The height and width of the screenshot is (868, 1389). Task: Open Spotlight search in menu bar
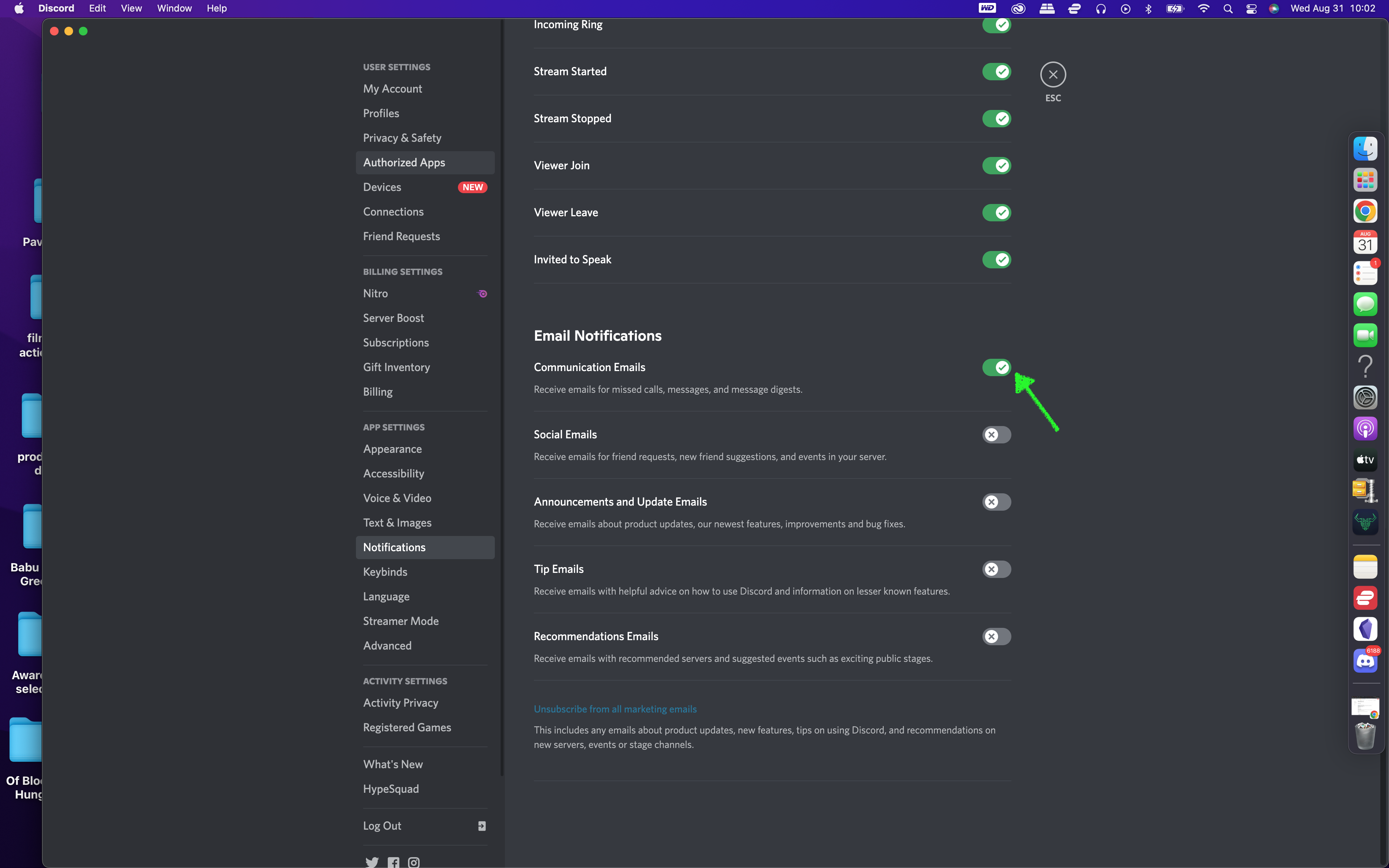[1228, 9]
